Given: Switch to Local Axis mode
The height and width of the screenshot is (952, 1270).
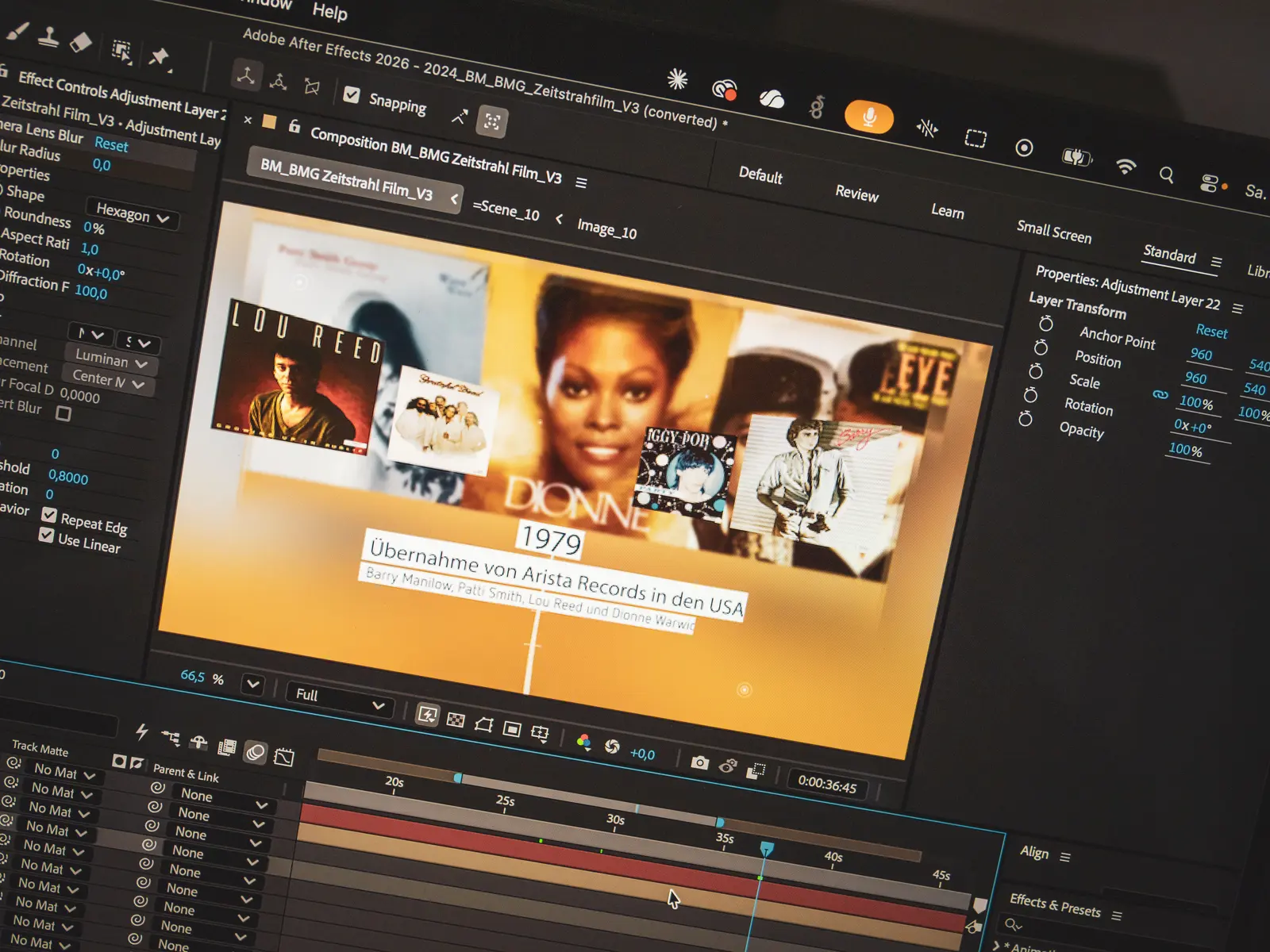Looking at the screenshot, I should (246, 75).
